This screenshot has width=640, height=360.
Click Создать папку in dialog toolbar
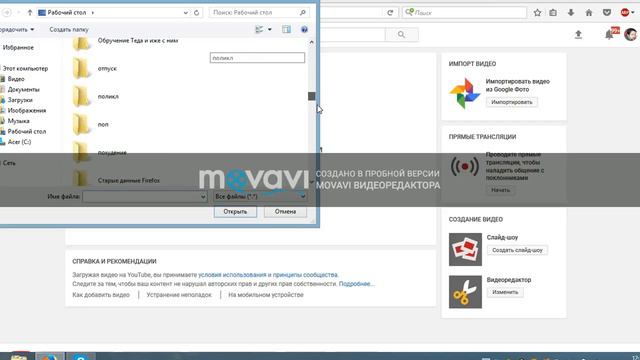[x=69, y=29]
